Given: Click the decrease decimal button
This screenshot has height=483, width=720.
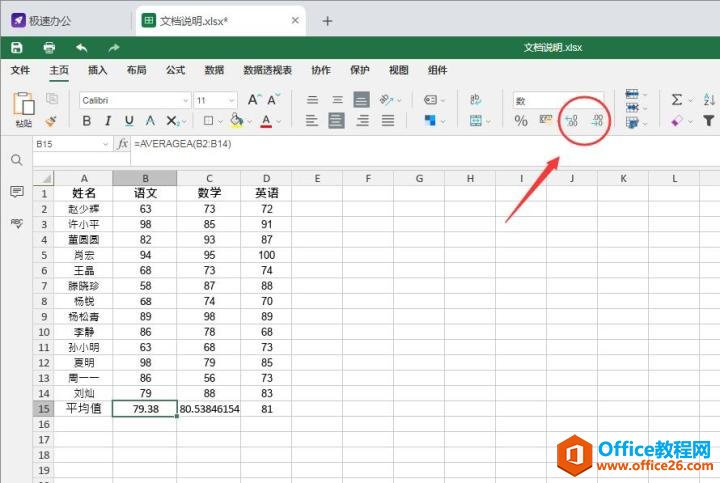Looking at the screenshot, I should (x=597, y=121).
